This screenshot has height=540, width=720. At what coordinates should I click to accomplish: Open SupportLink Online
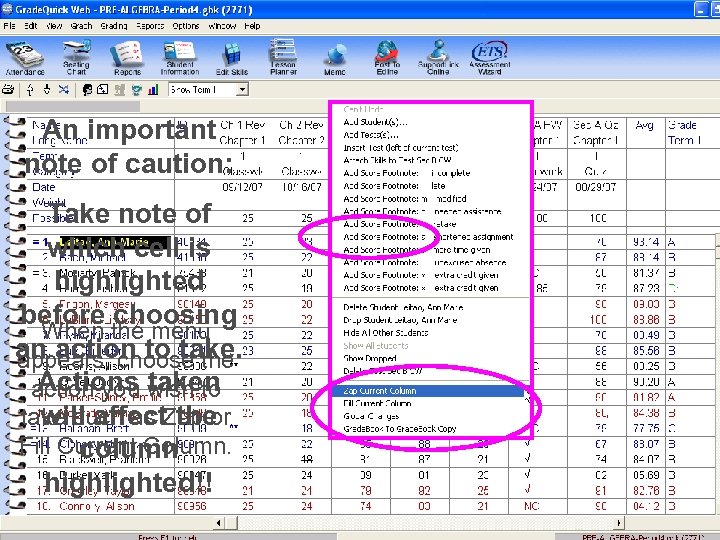438,58
